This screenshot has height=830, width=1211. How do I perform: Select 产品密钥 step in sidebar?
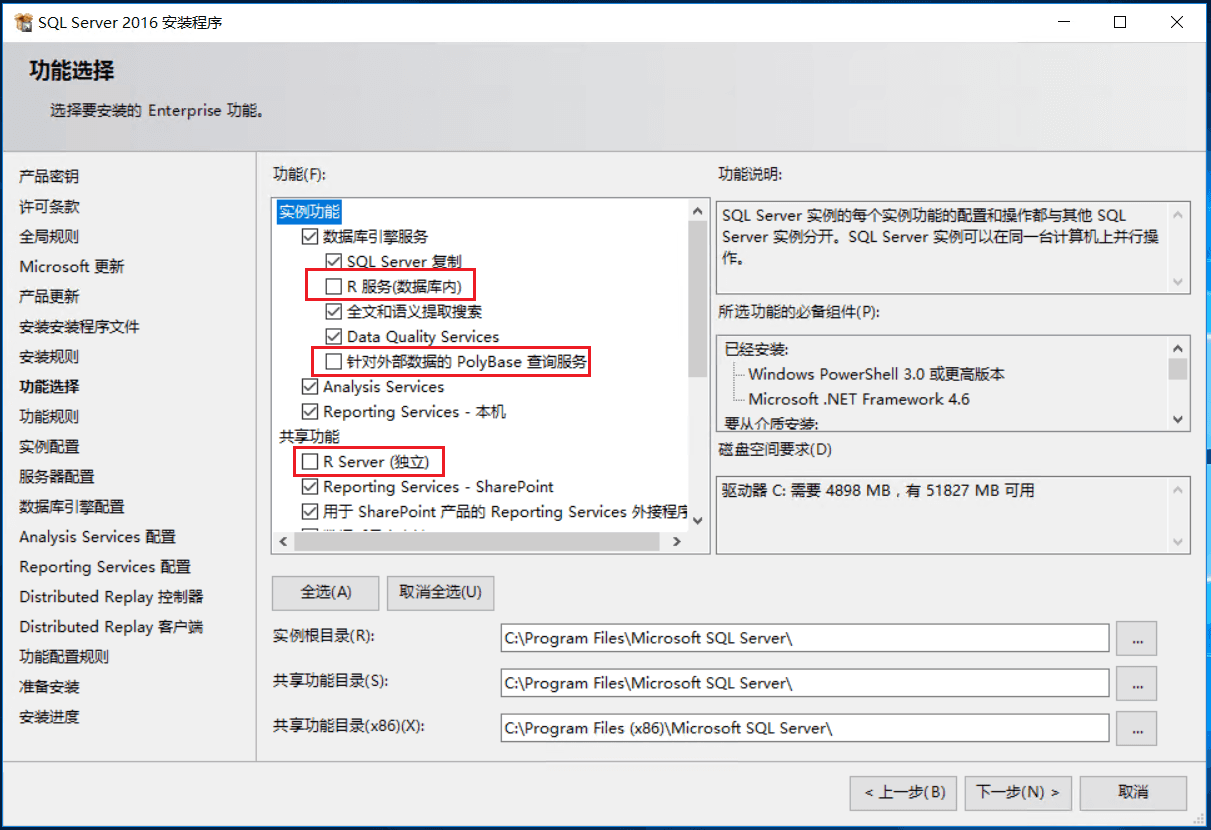[49, 177]
